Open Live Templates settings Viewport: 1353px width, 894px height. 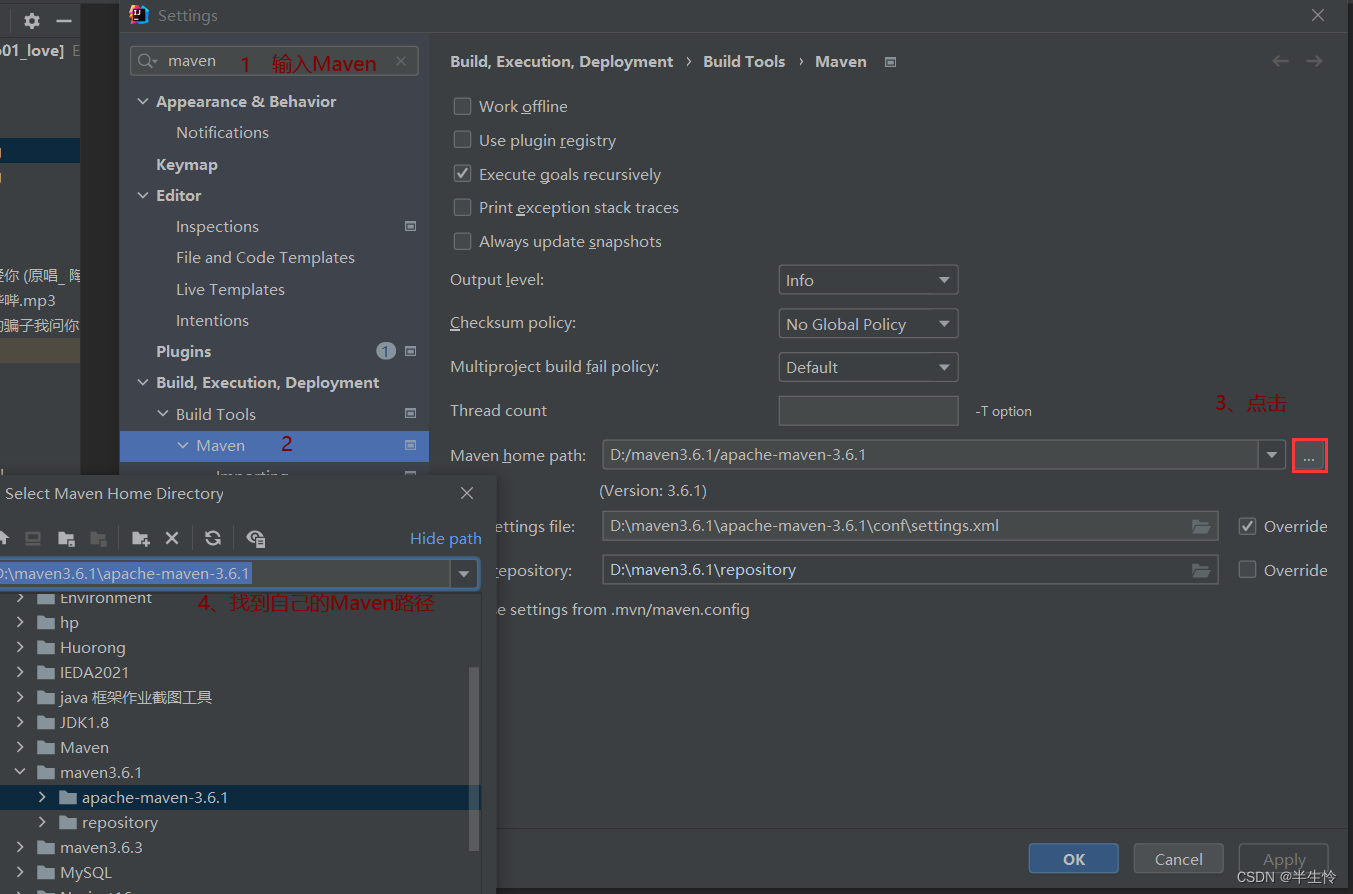click(x=230, y=290)
